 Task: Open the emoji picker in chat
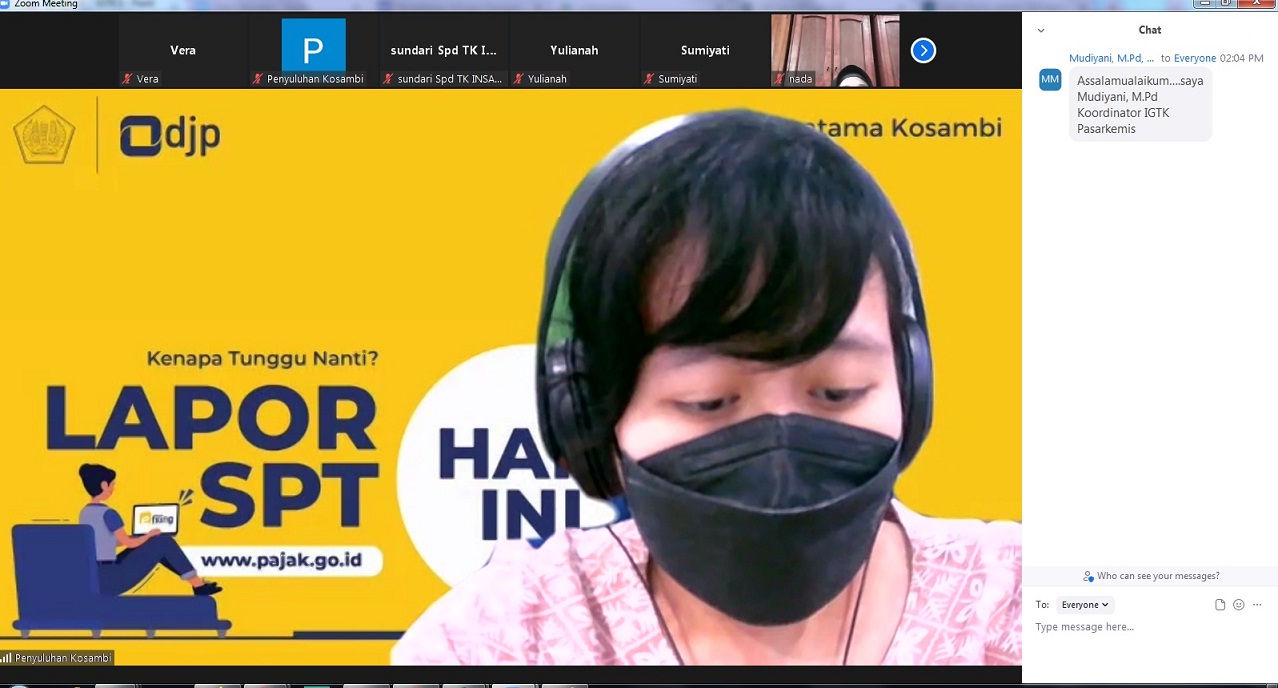pos(1238,605)
